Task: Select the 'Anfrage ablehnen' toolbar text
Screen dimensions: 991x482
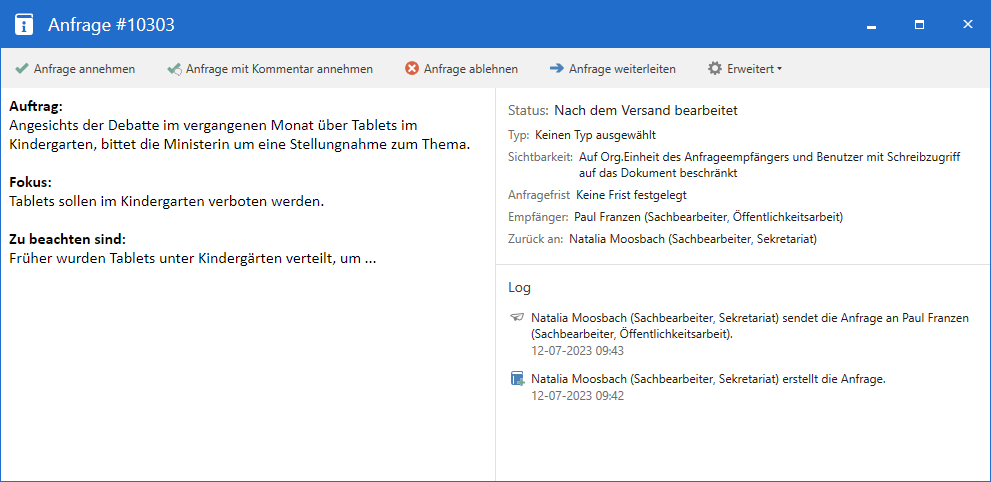Action: tap(470, 69)
